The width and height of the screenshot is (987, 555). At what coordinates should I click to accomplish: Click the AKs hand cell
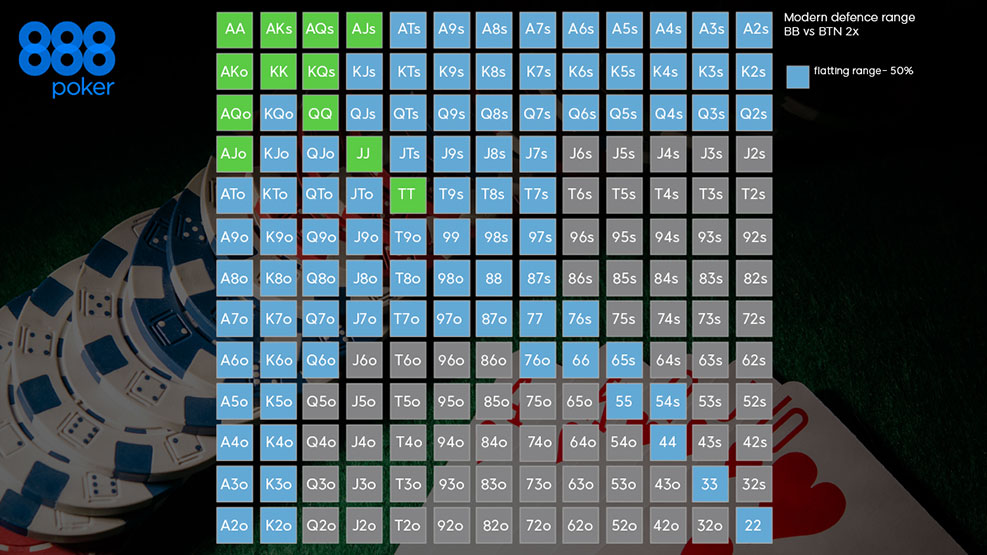[x=278, y=30]
